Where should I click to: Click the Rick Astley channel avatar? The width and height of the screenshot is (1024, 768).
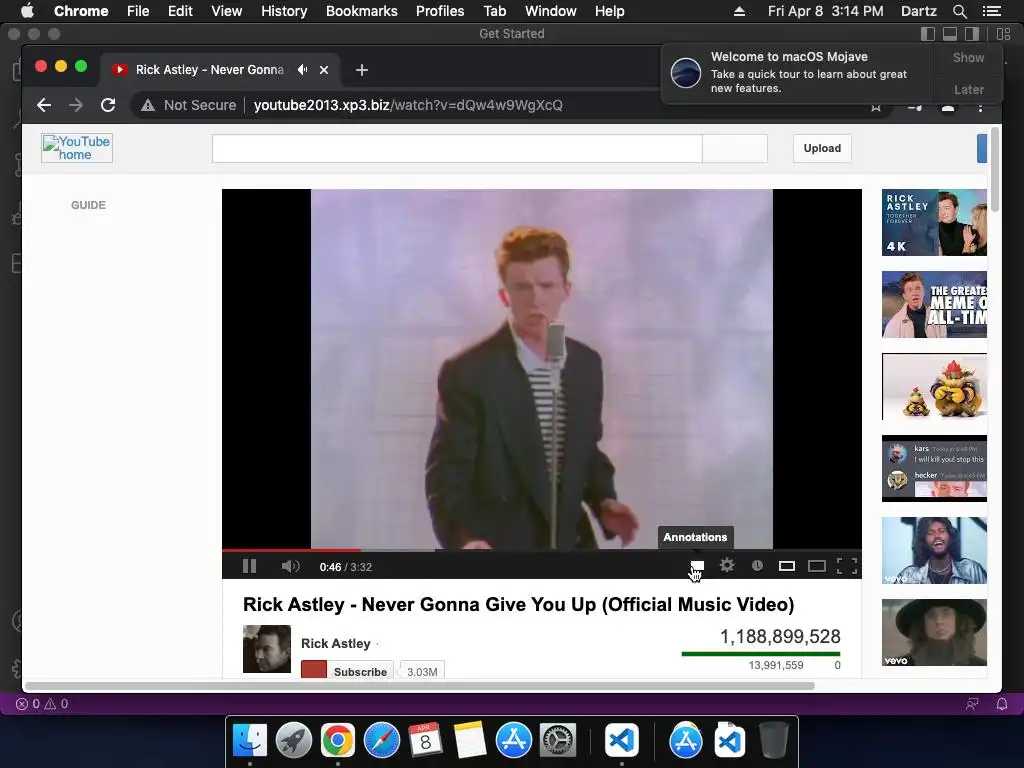266,648
